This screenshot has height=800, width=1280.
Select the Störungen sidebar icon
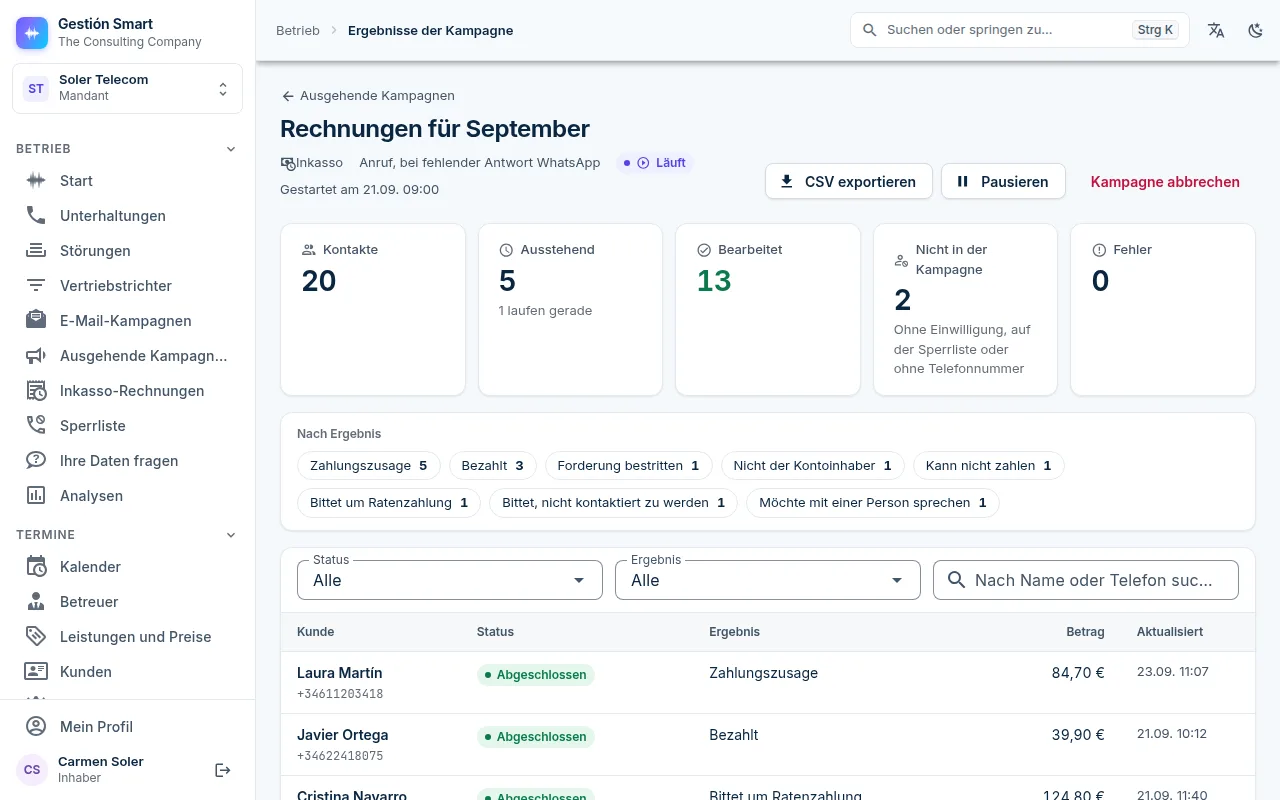pos(36,251)
